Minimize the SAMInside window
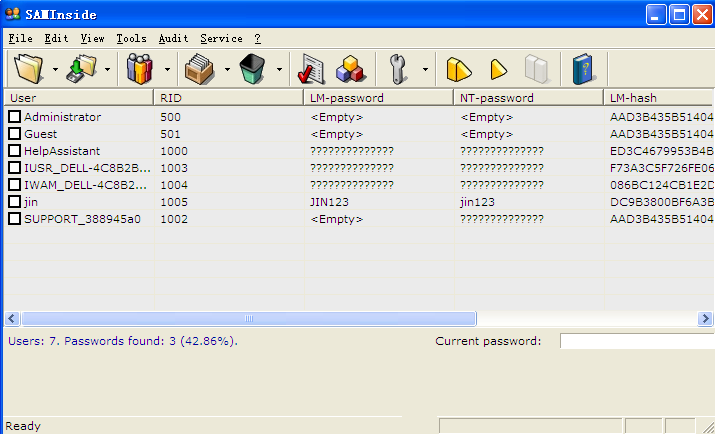The image size is (715, 434). (656, 15)
